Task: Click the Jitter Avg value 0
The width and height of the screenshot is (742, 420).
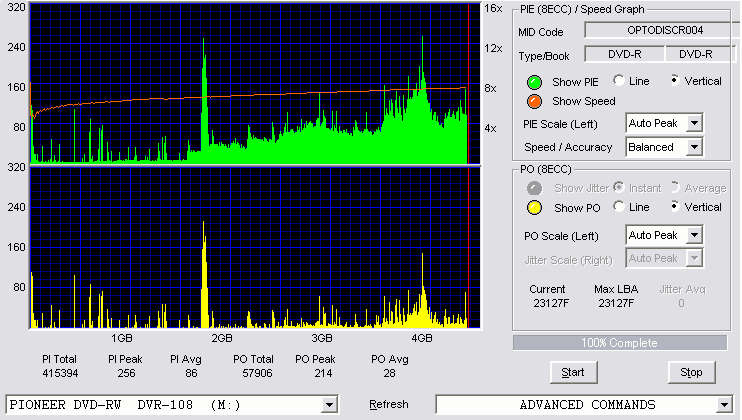Action: click(681, 303)
